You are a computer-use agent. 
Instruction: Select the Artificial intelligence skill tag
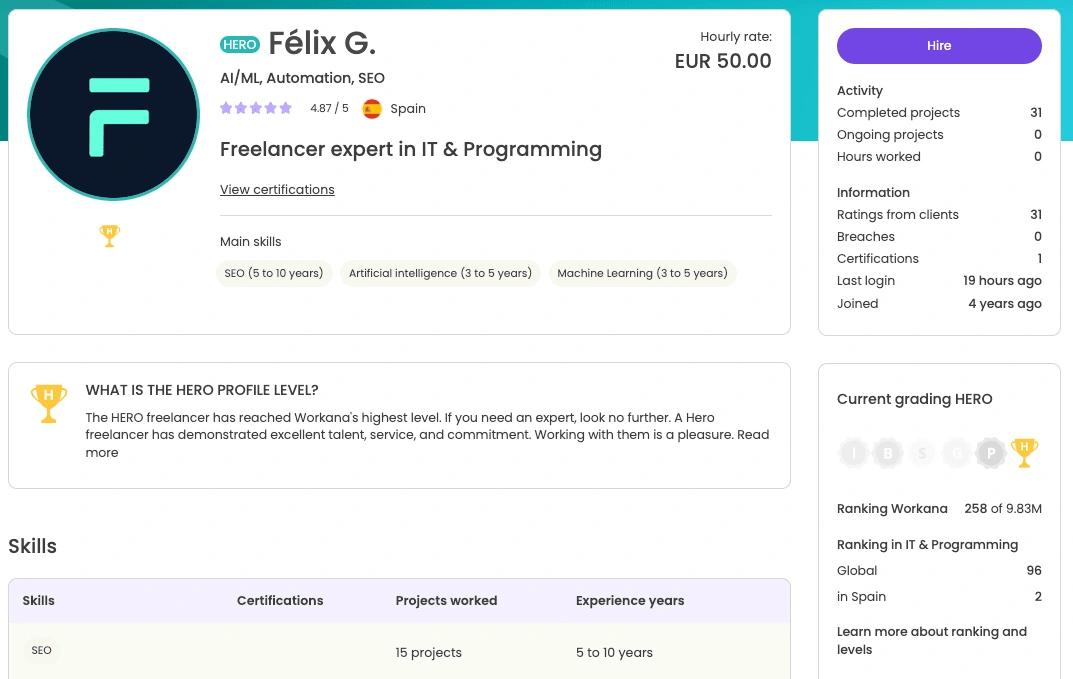(440, 273)
